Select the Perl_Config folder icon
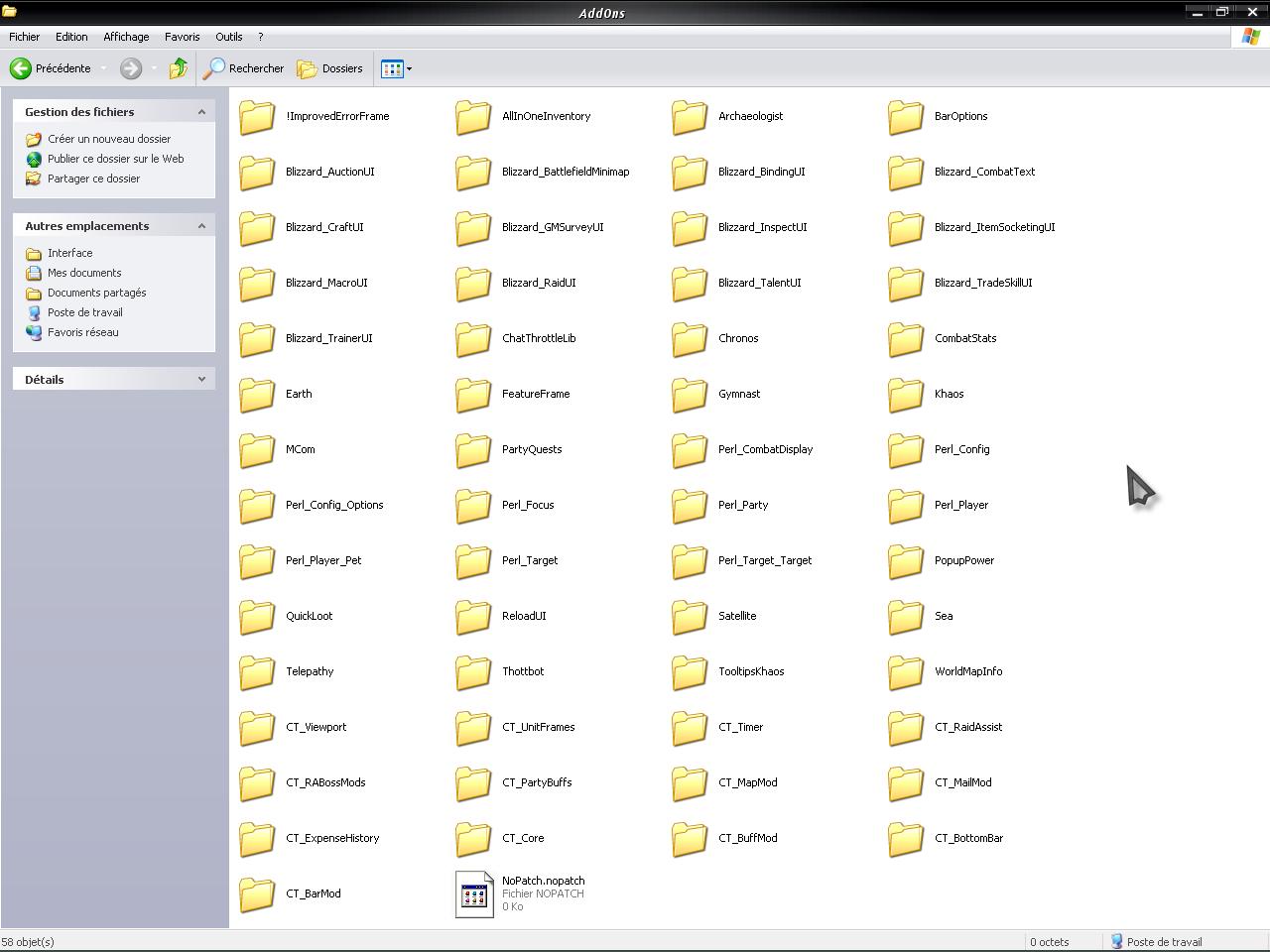This screenshot has height=952, width=1270. click(x=906, y=449)
